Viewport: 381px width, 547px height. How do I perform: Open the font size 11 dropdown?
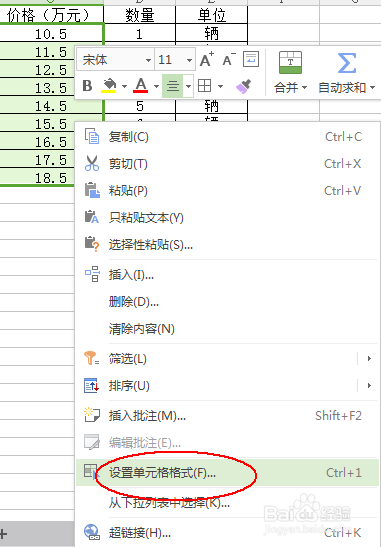(x=189, y=60)
